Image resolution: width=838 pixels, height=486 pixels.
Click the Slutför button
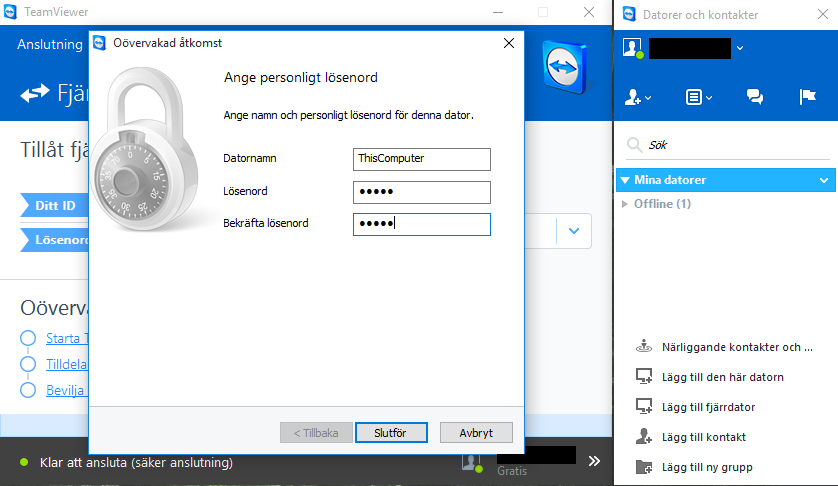391,433
